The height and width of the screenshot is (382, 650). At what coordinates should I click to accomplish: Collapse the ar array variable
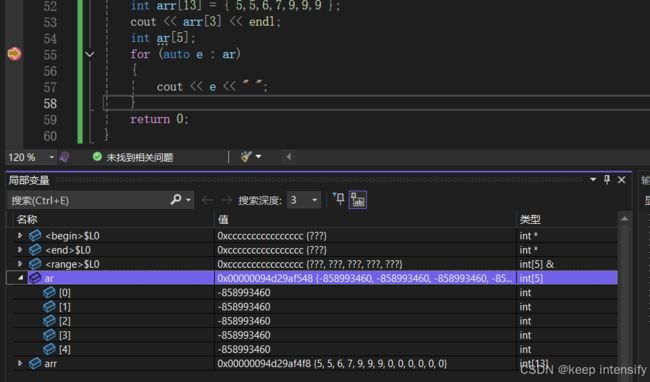tap(20, 278)
